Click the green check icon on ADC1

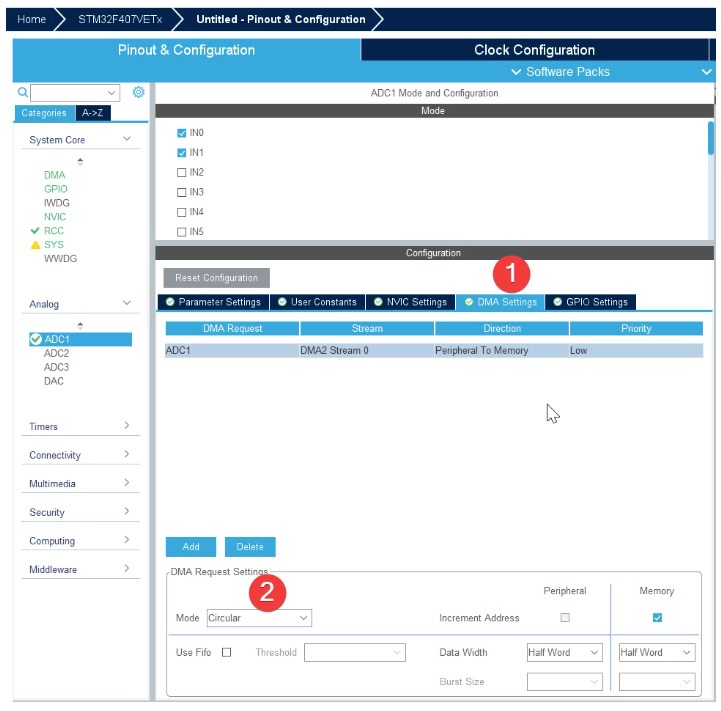pyautogui.click(x=36, y=339)
